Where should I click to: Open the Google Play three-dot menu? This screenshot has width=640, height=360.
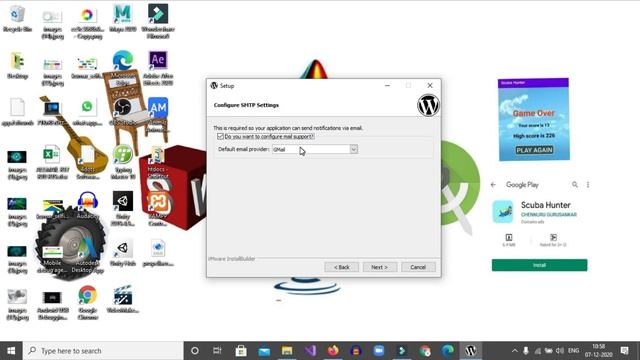pos(588,185)
